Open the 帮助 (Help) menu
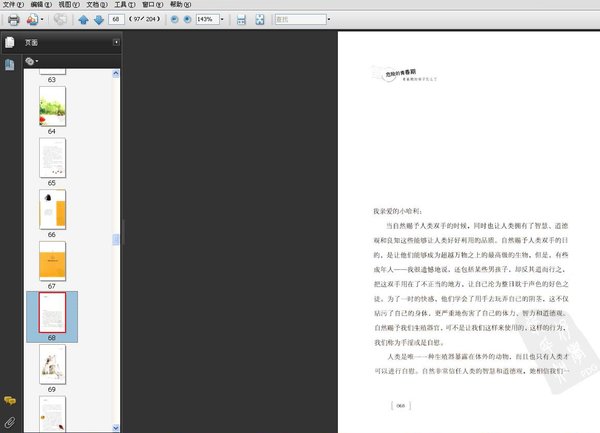This screenshot has width=600, height=433. [x=180, y=5]
